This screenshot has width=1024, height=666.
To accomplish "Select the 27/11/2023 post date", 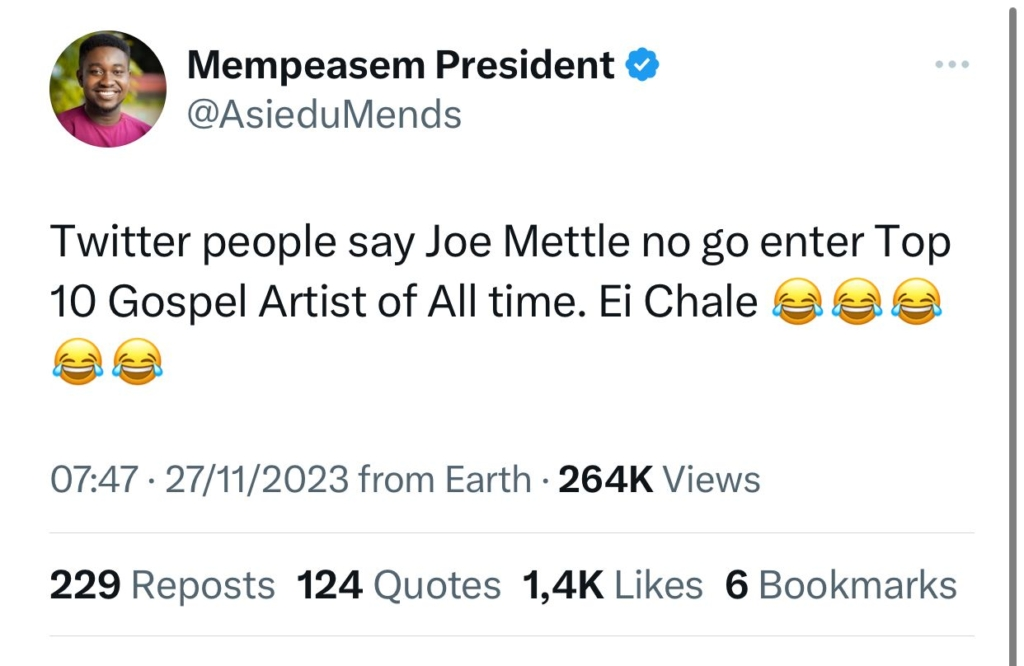I will coord(256,480).
